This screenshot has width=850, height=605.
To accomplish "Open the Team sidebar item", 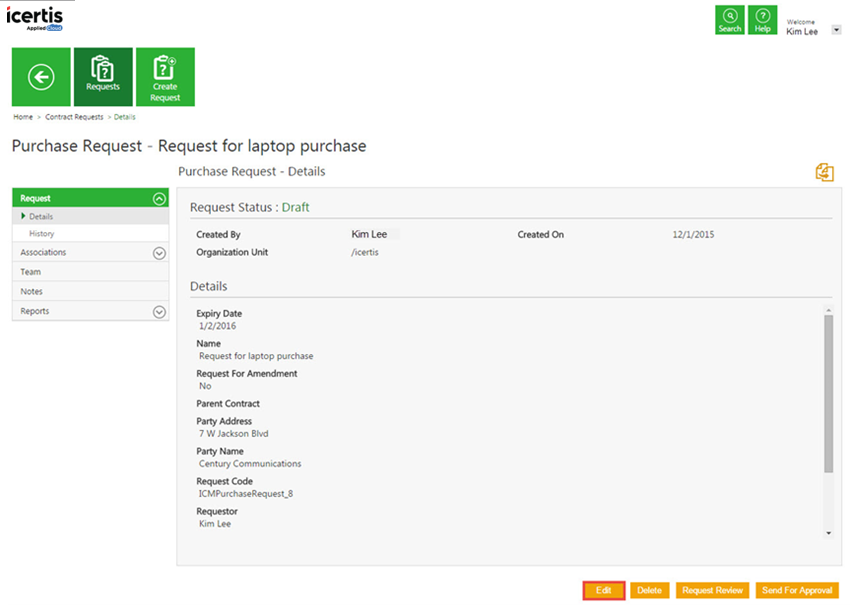I will click(31, 272).
